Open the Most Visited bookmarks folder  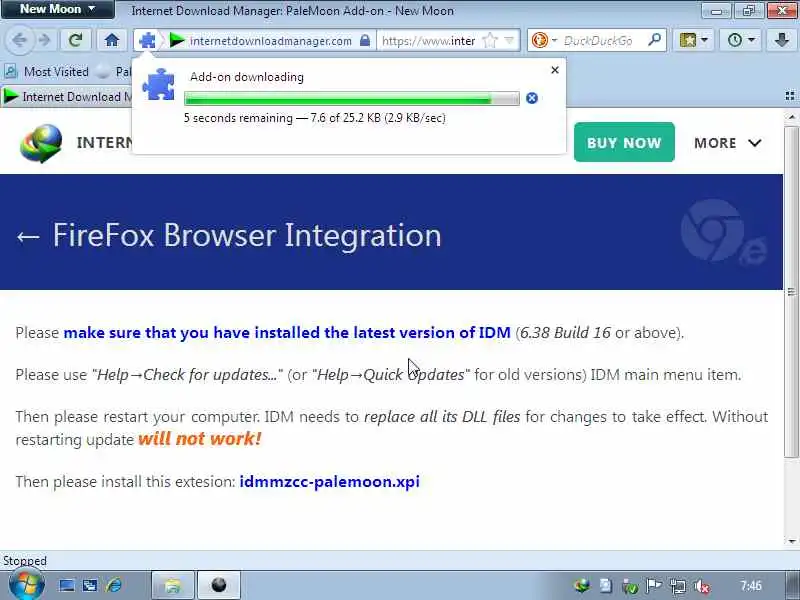(47, 71)
